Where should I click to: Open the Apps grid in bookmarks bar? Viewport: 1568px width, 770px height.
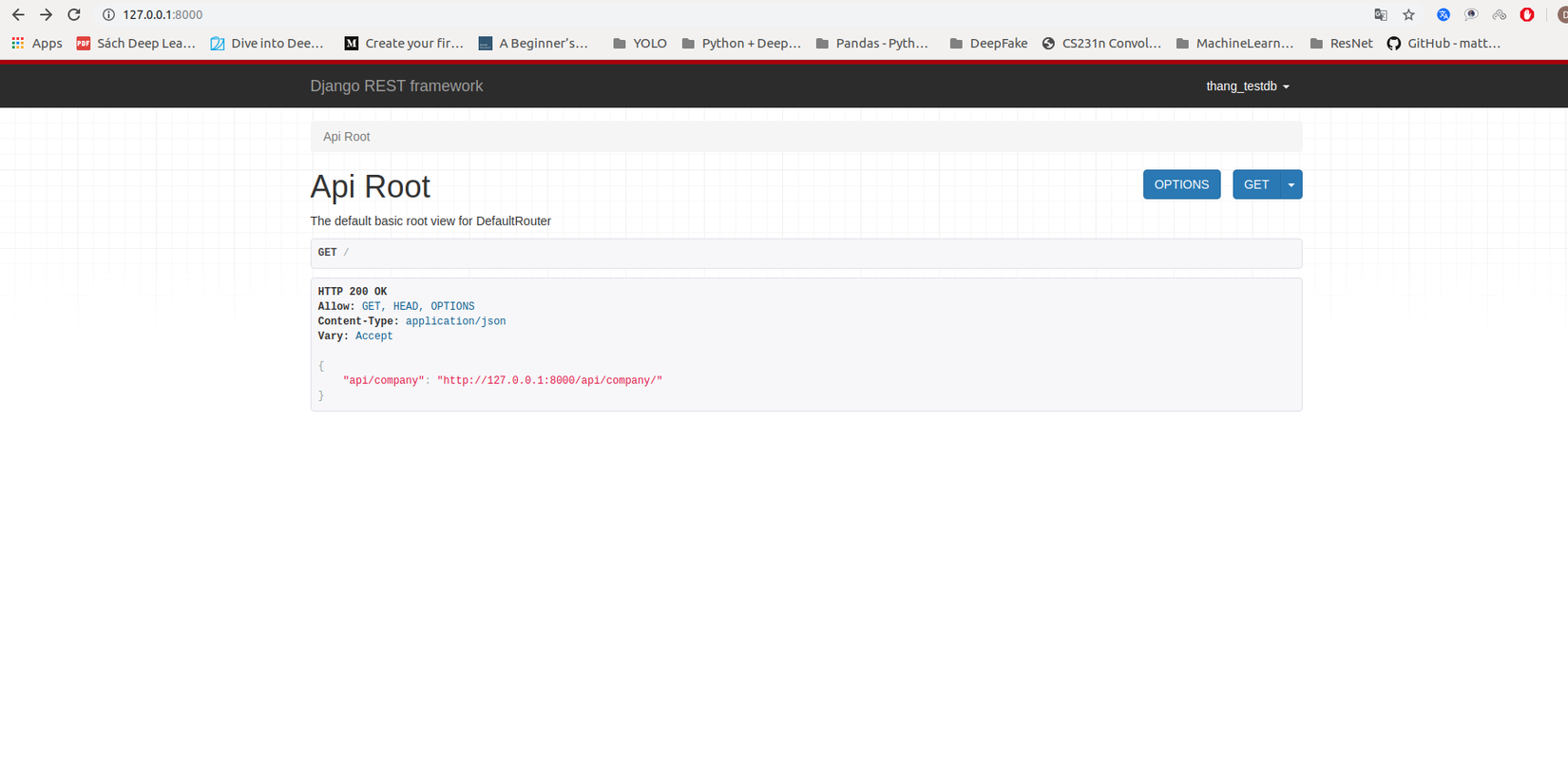[x=36, y=44]
